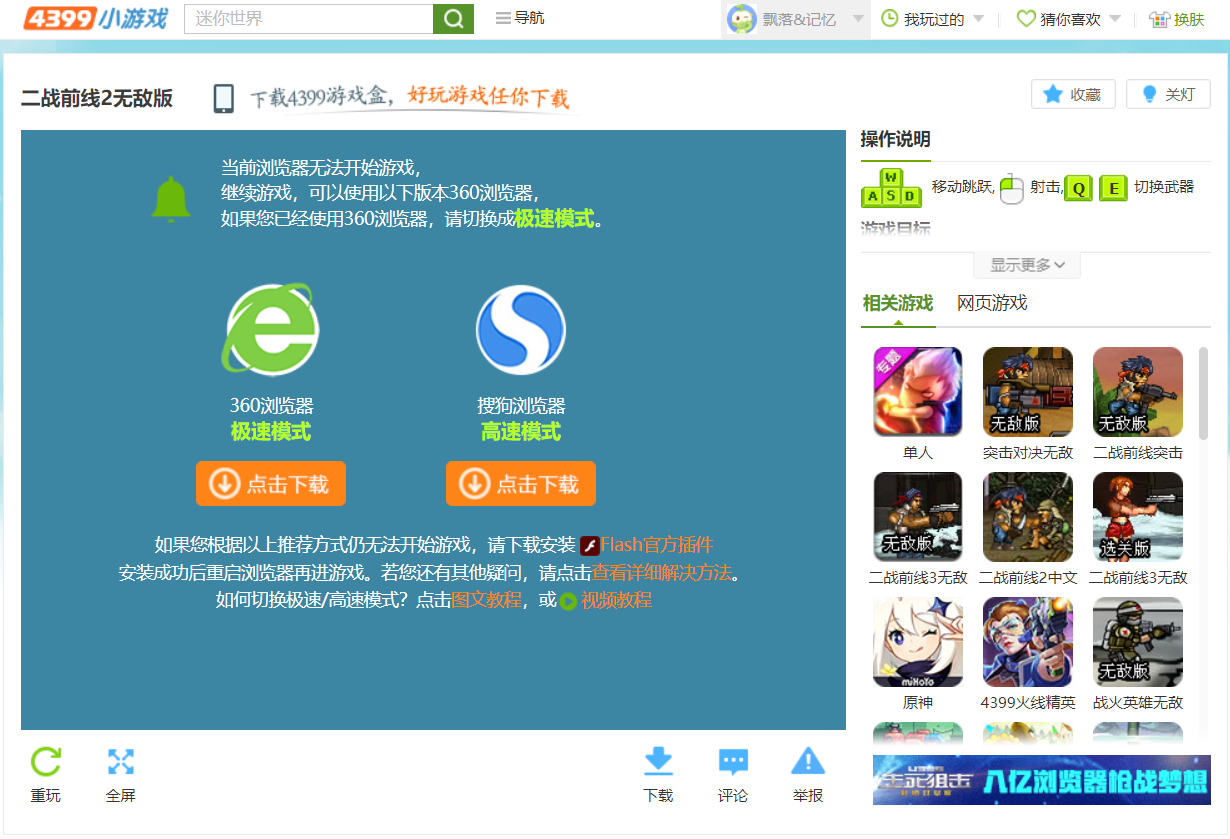Viewport: 1230px width, 839px height.
Task: Expand the 显示更多 section
Action: pyautogui.click(x=1027, y=265)
